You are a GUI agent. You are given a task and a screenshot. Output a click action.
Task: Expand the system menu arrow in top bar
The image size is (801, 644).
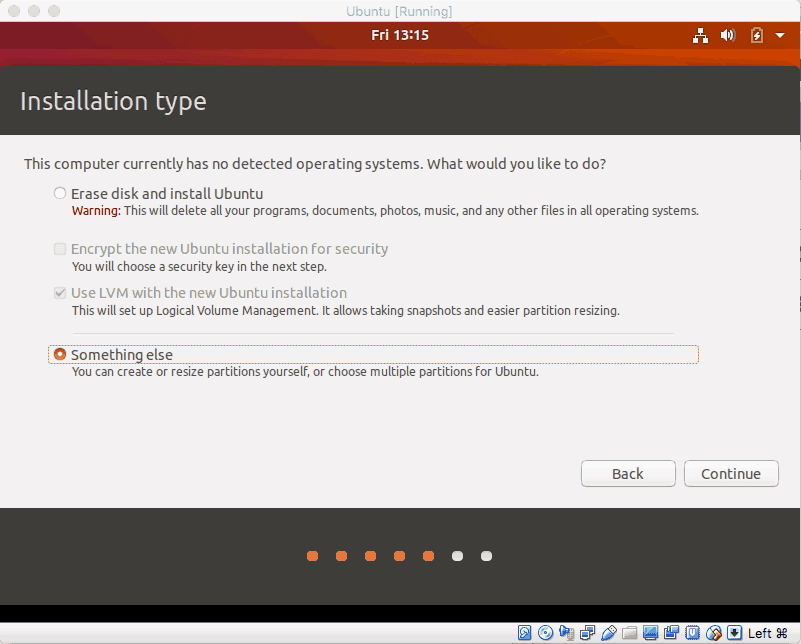pos(780,35)
